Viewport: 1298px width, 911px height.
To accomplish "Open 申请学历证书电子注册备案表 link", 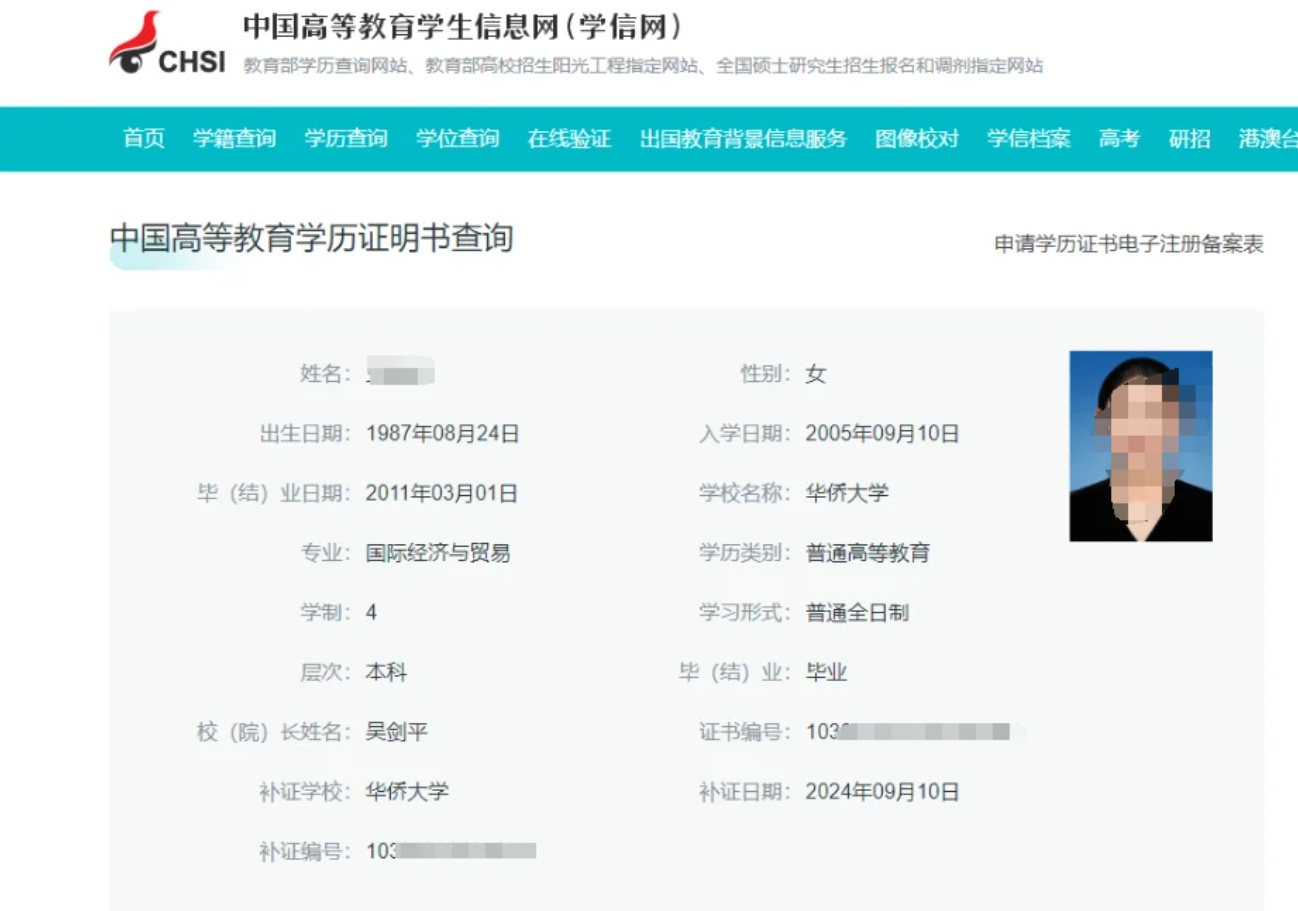I will tap(1129, 245).
